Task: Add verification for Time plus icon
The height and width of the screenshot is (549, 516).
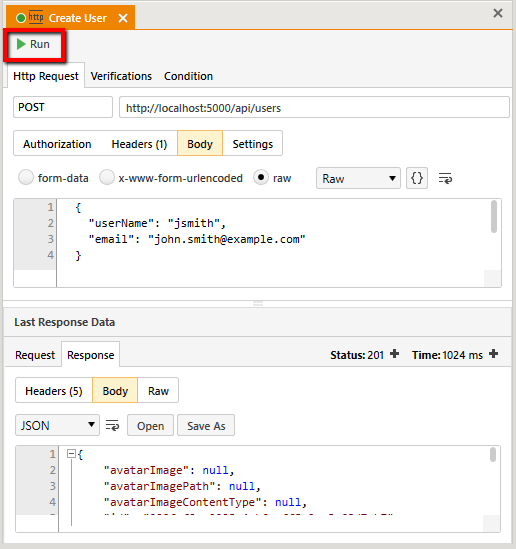Action: pos(494,354)
